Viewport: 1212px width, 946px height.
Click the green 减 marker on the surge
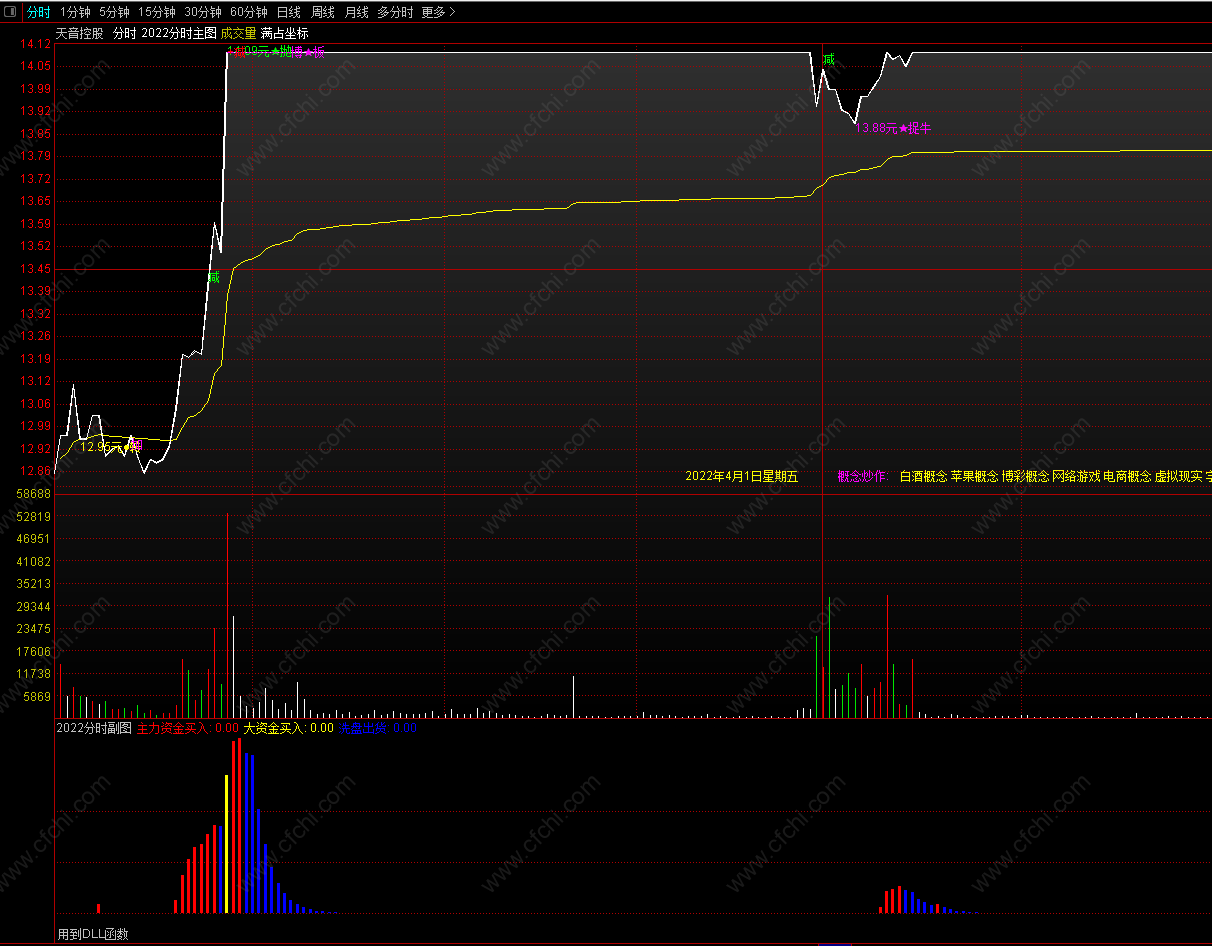pyautogui.click(x=213, y=277)
